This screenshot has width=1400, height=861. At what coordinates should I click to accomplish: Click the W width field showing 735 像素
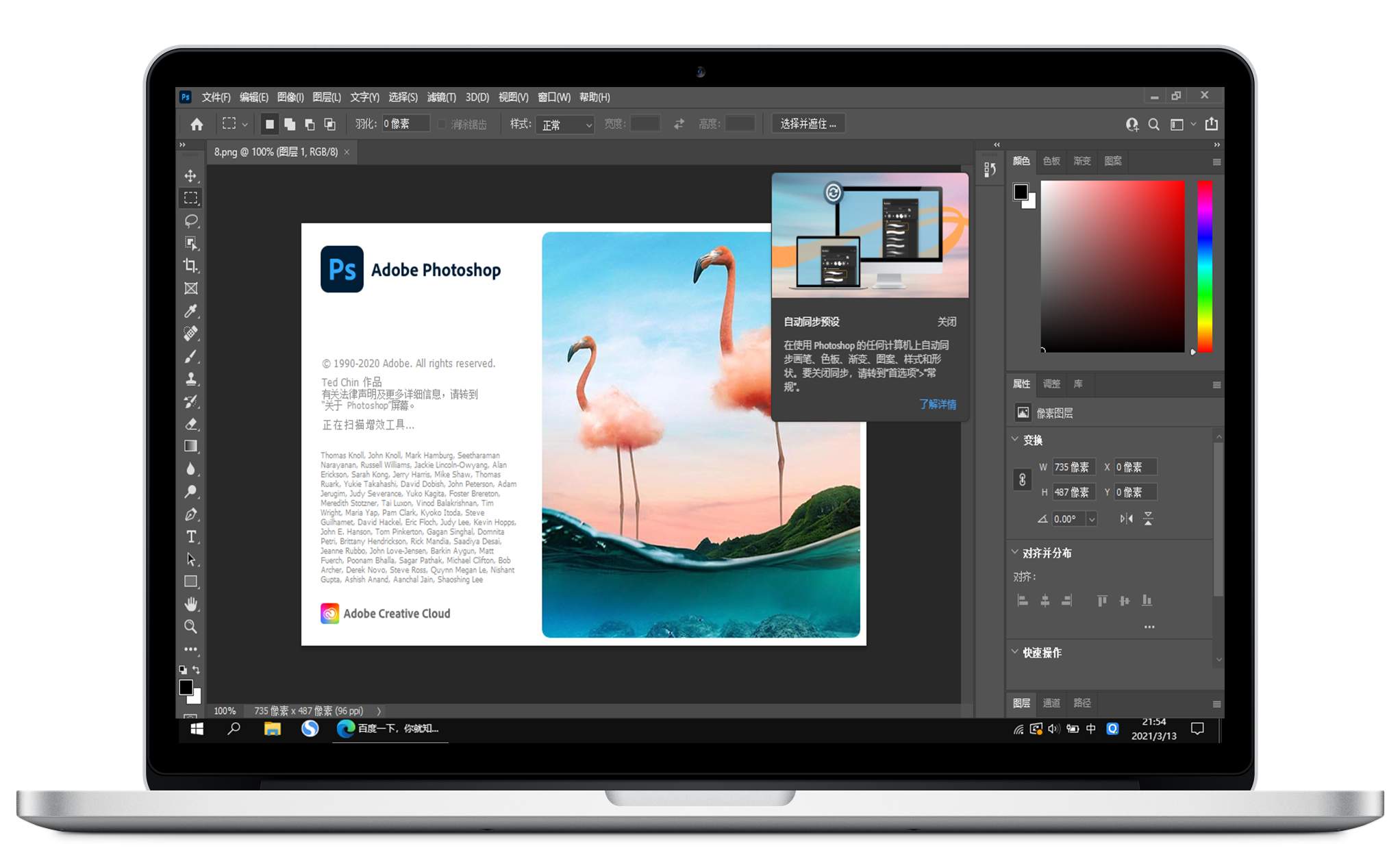pyautogui.click(x=1074, y=467)
